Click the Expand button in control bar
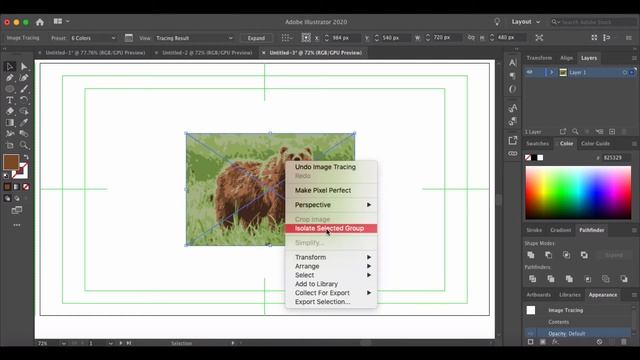The height and width of the screenshot is (360, 640). (x=256, y=38)
